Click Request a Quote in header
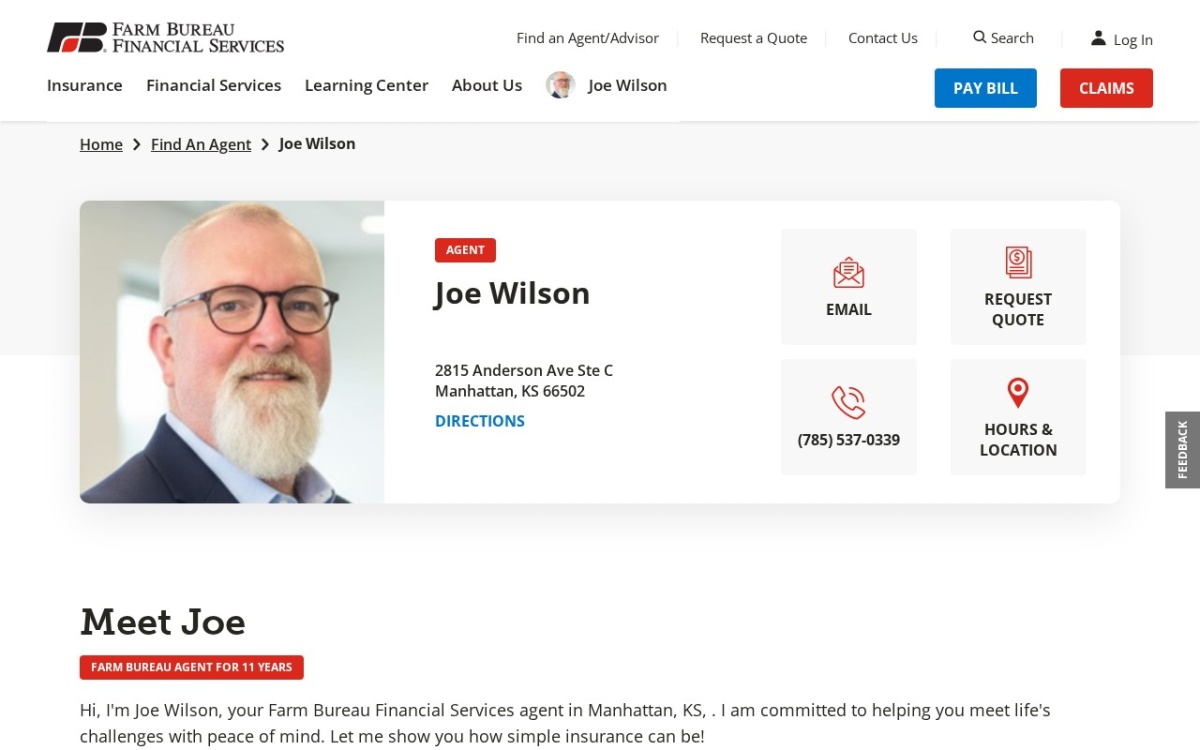The height and width of the screenshot is (750, 1200). tap(753, 38)
